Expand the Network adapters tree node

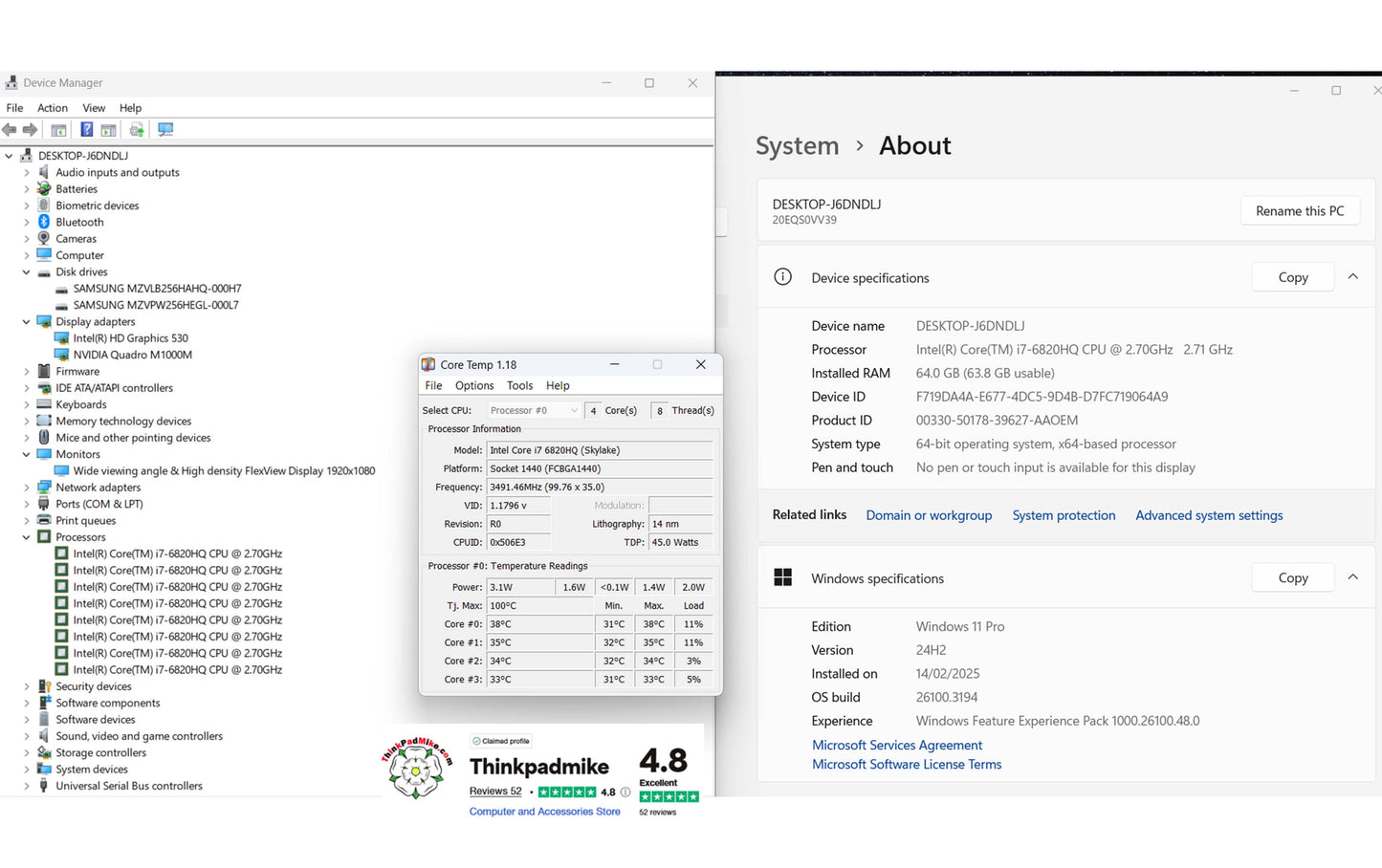pos(27,488)
